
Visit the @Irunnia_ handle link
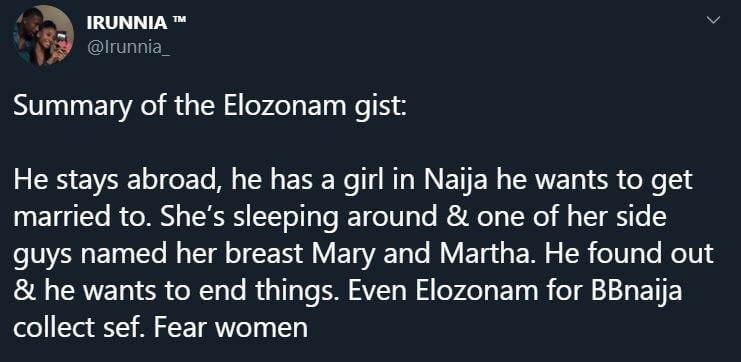coord(129,48)
